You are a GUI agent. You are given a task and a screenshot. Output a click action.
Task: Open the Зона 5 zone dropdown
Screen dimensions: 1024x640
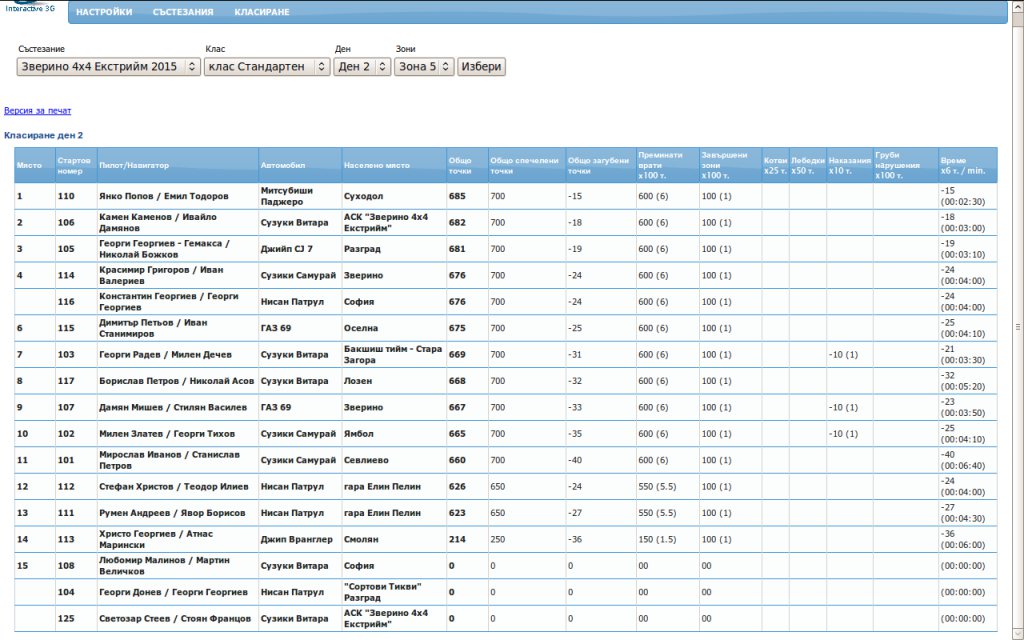coord(424,67)
